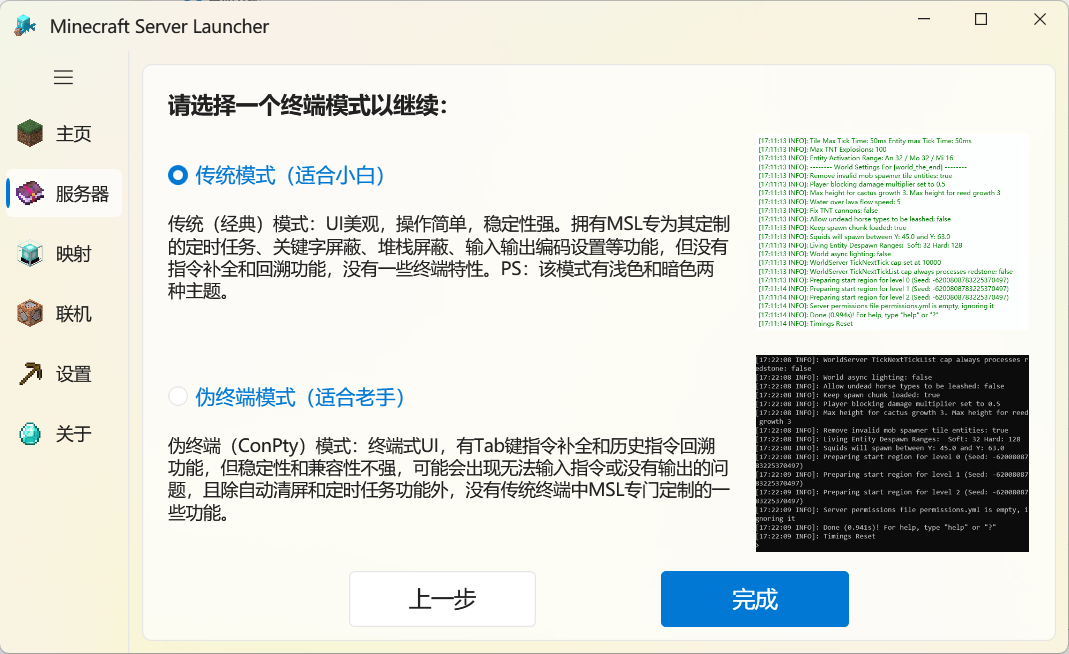Click the enchanted book 服务器 icon
Image resolution: width=1069 pixels, height=654 pixels.
click(31, 192)
